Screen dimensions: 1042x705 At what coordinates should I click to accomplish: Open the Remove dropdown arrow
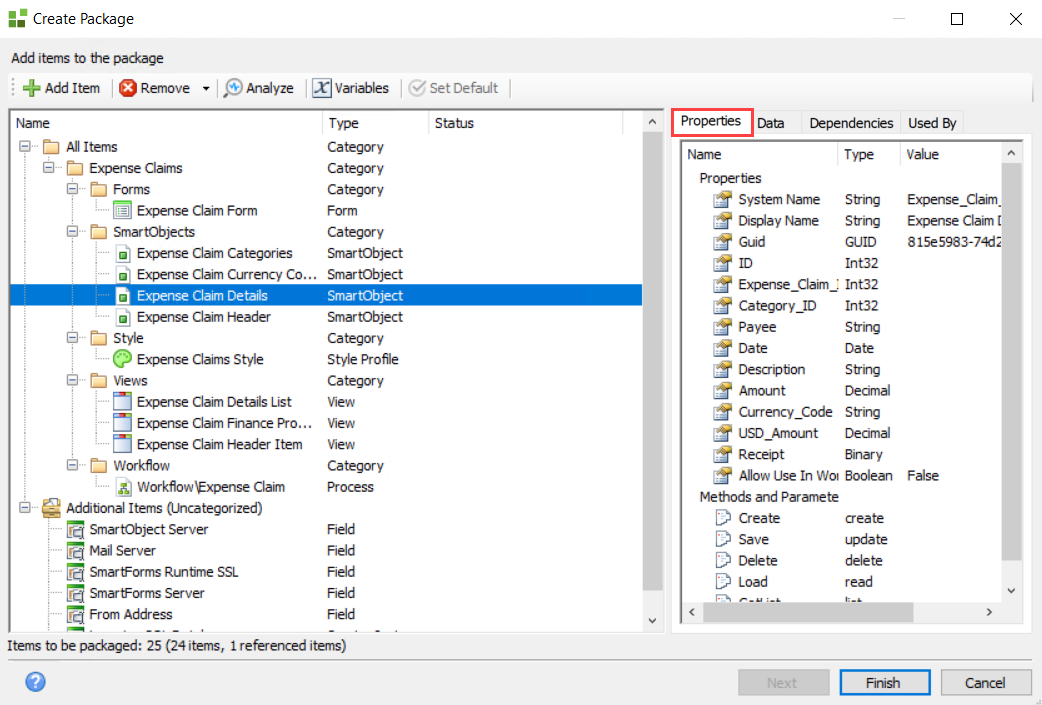pos(206,88)
